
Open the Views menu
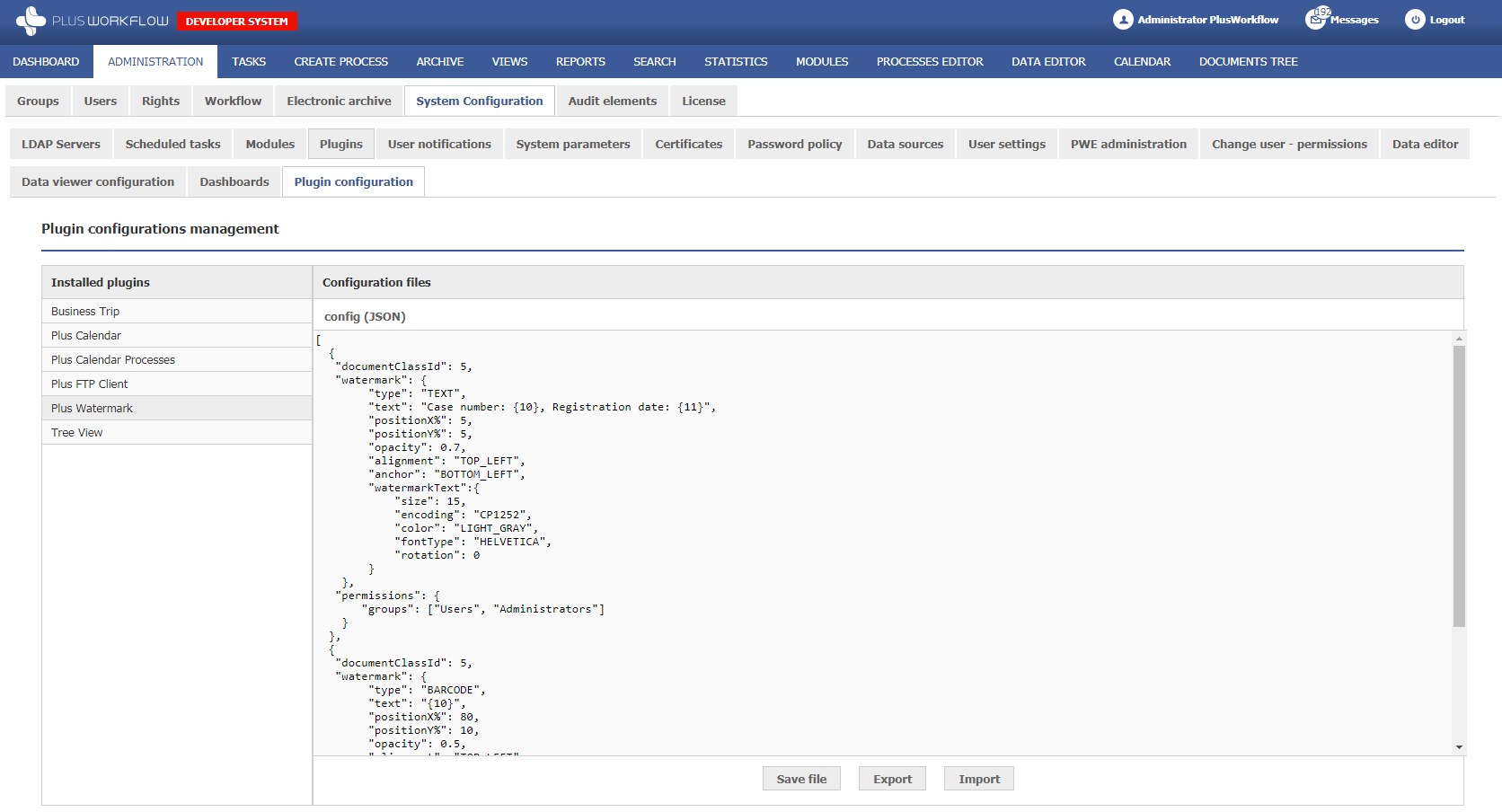pyautogui.click(x=509, y=62)
